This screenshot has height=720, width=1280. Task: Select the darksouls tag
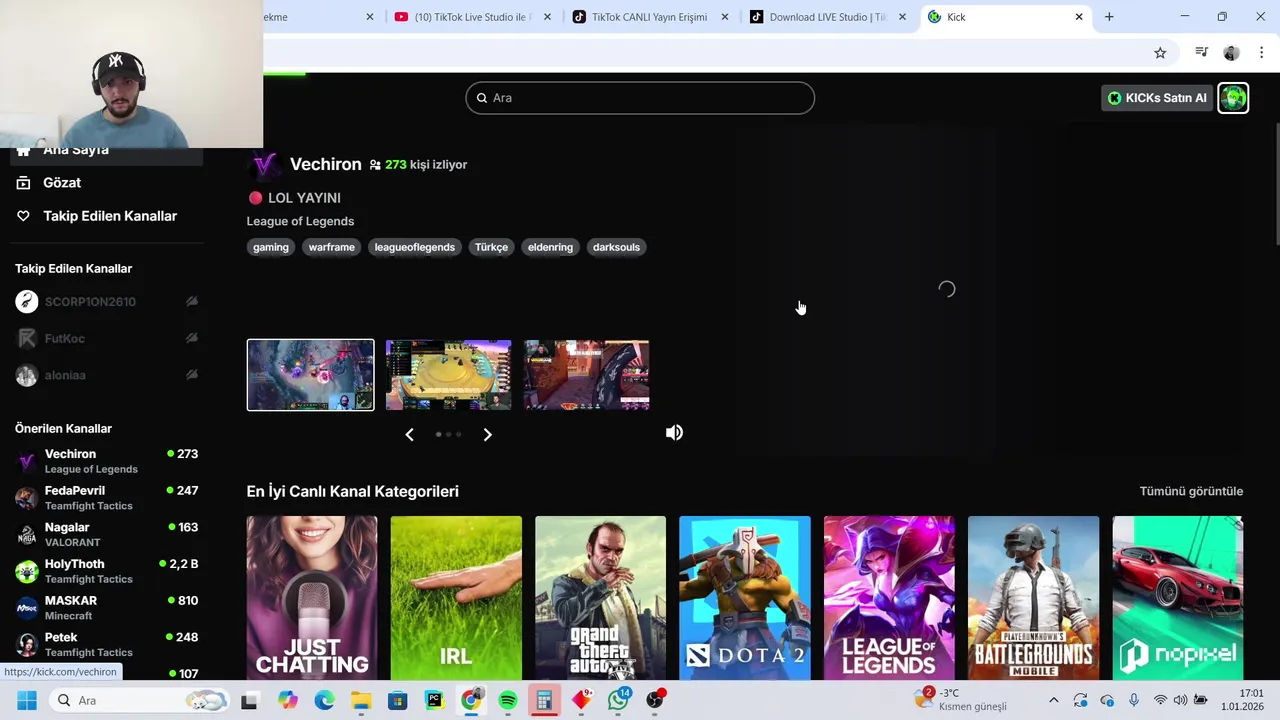[616, 247]
